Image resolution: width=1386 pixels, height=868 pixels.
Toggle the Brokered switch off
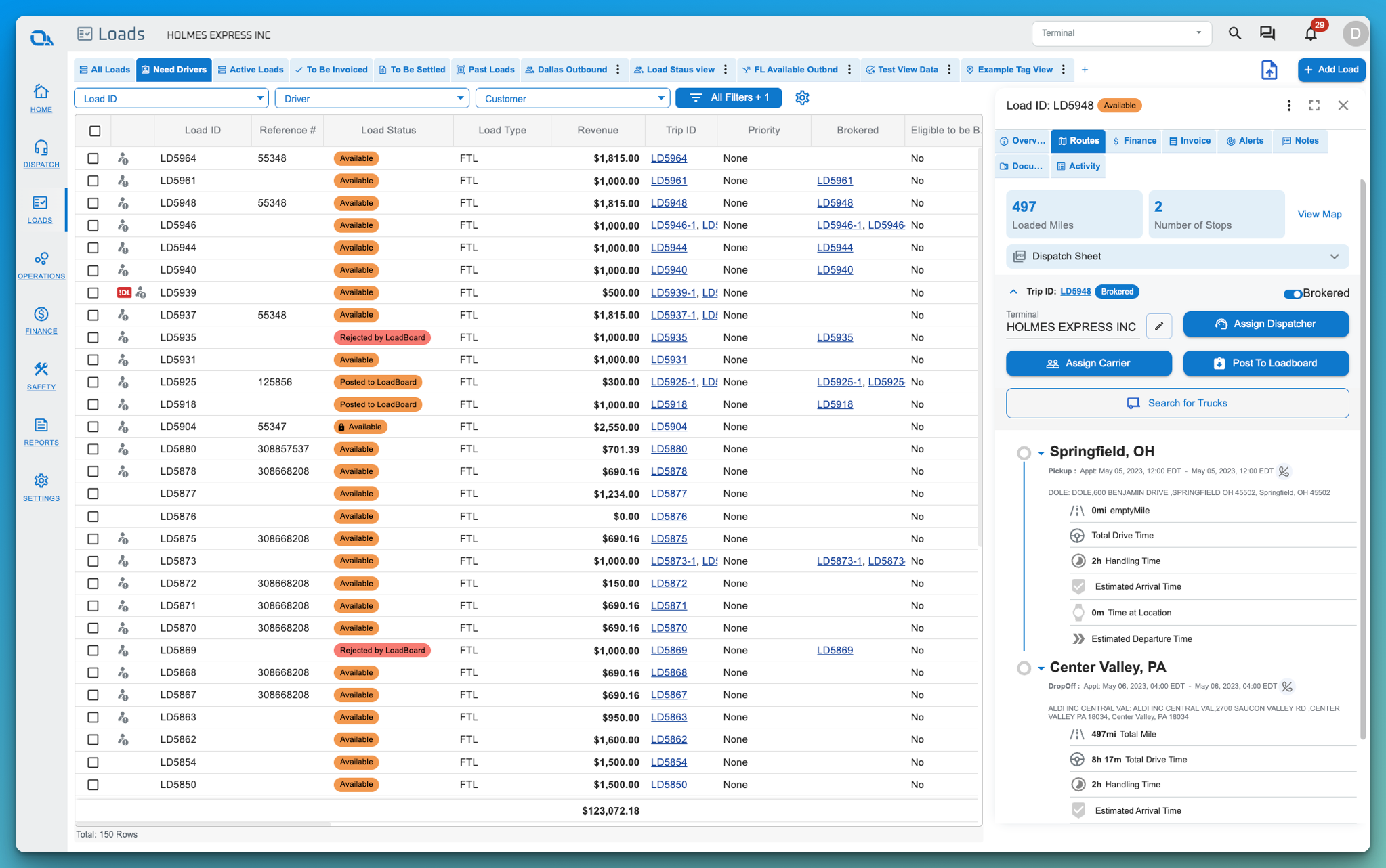pos(1292,293)
